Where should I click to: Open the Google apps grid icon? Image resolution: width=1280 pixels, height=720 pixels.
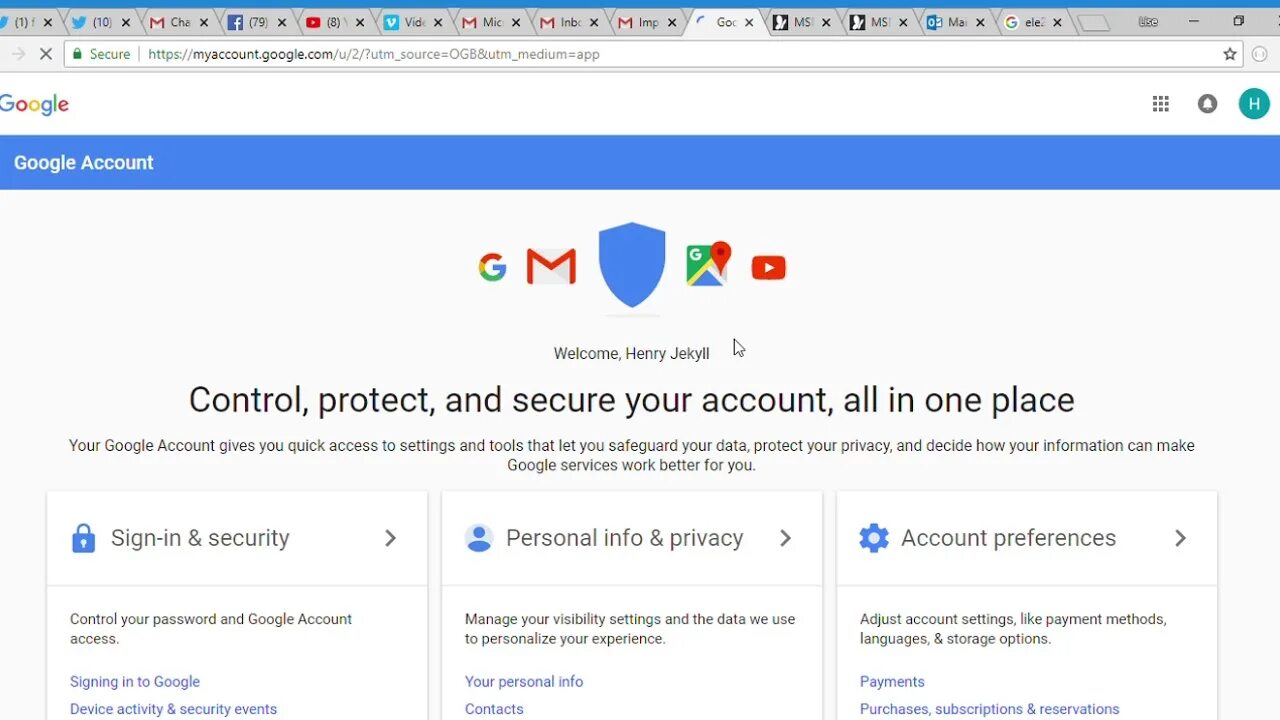click(x=1160, y=104)
